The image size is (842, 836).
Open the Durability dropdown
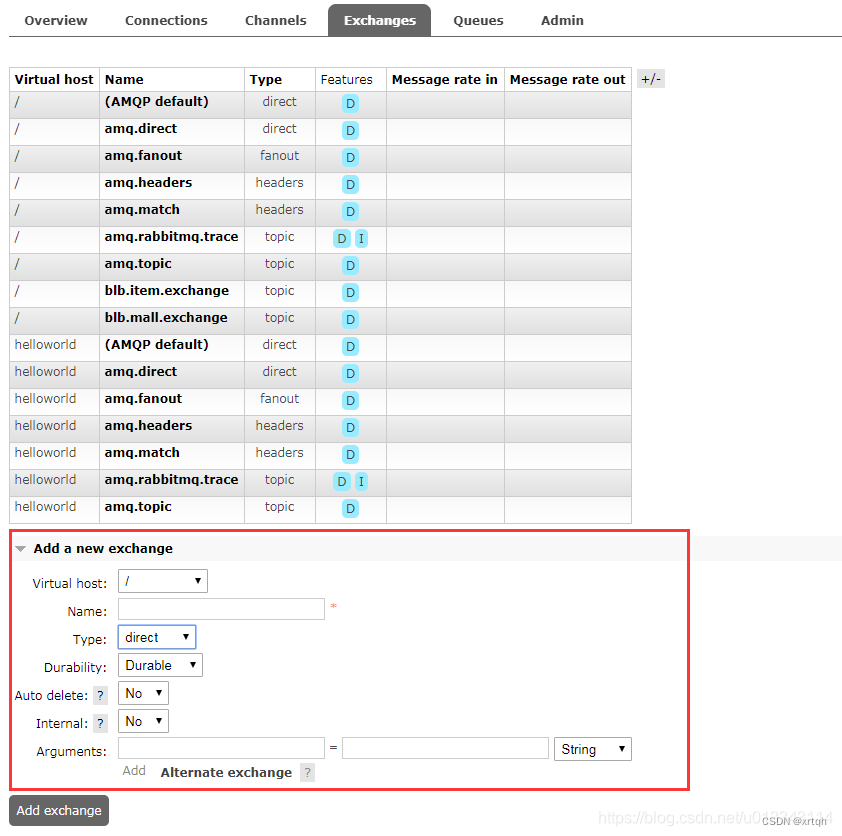pyautogui.click(x=160, y=665)
